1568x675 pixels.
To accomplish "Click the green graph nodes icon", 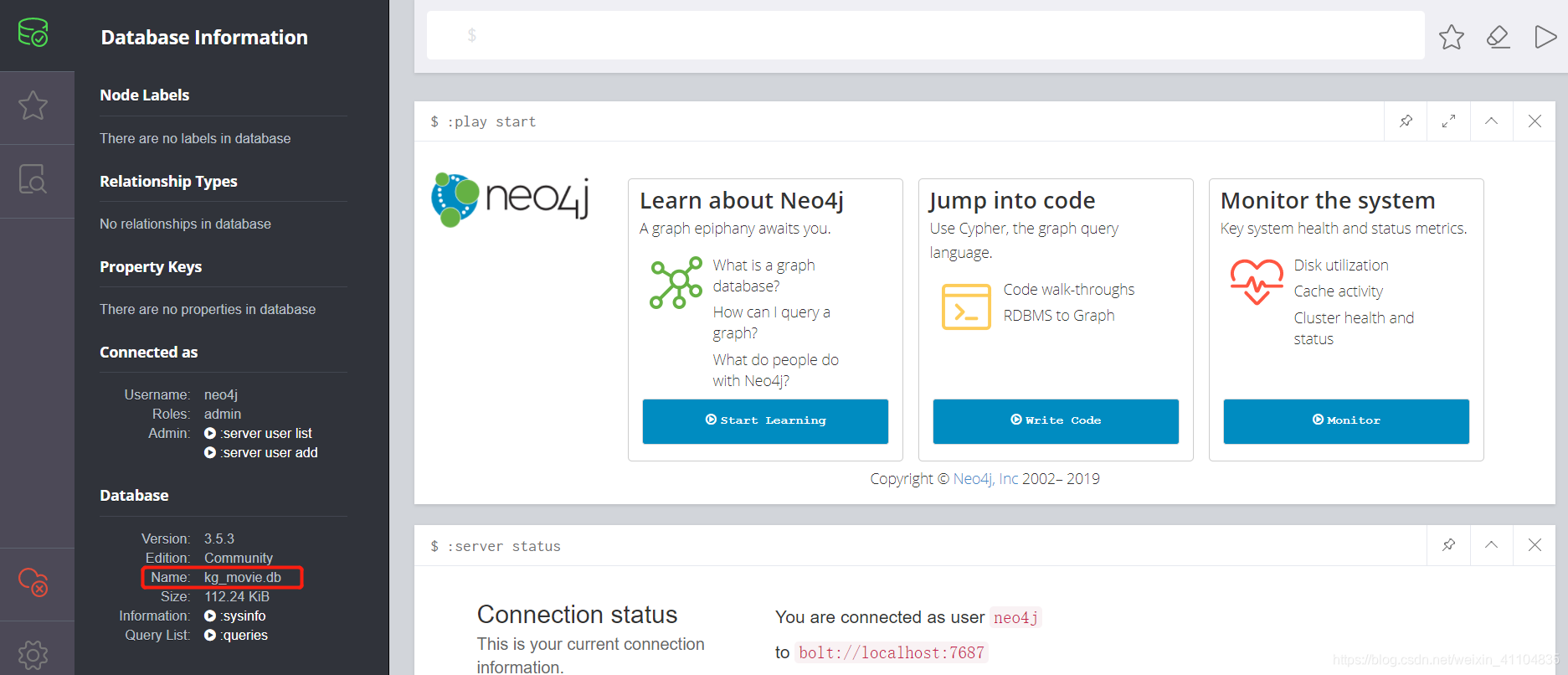I will coord(676,283).
